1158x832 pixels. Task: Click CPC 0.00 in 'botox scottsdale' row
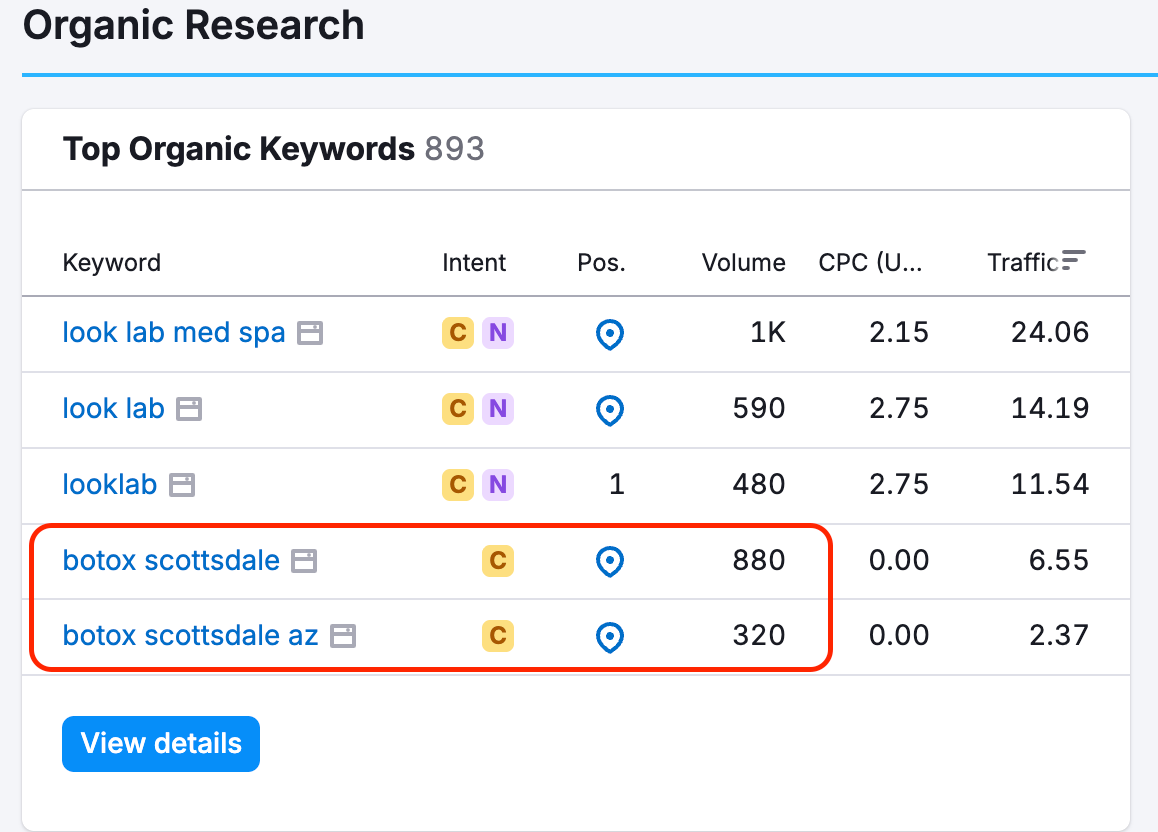899,561
